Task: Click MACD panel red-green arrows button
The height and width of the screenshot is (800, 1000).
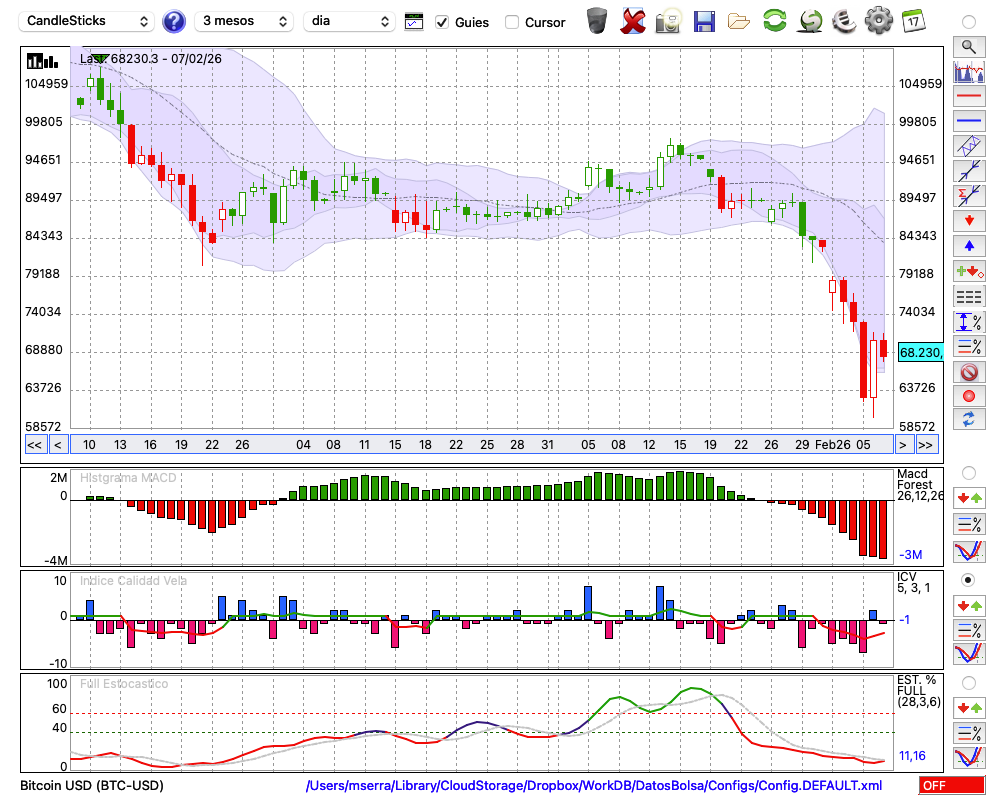Action: click(969, 498)
